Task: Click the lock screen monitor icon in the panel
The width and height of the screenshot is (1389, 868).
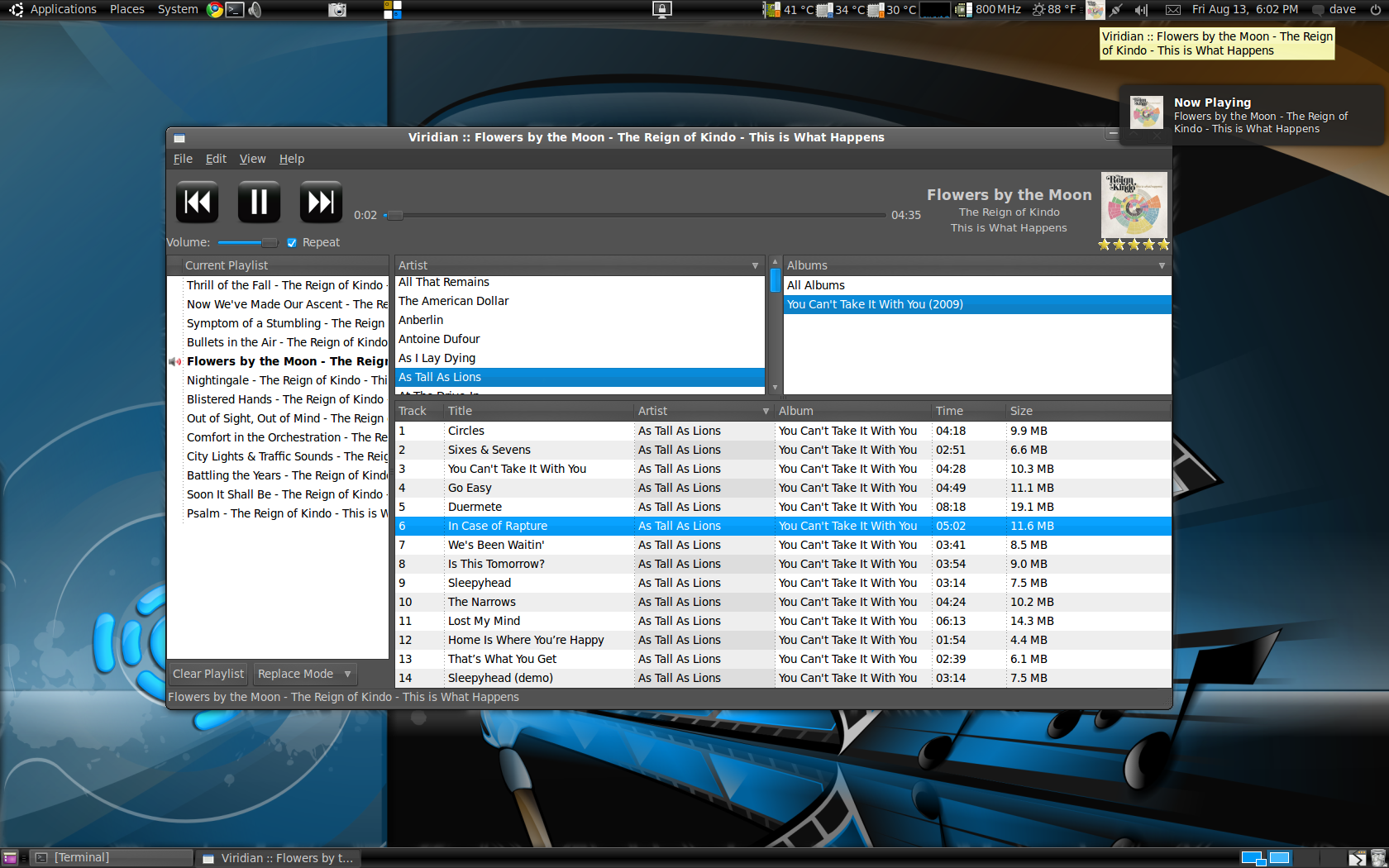Action: pos(662,10)
